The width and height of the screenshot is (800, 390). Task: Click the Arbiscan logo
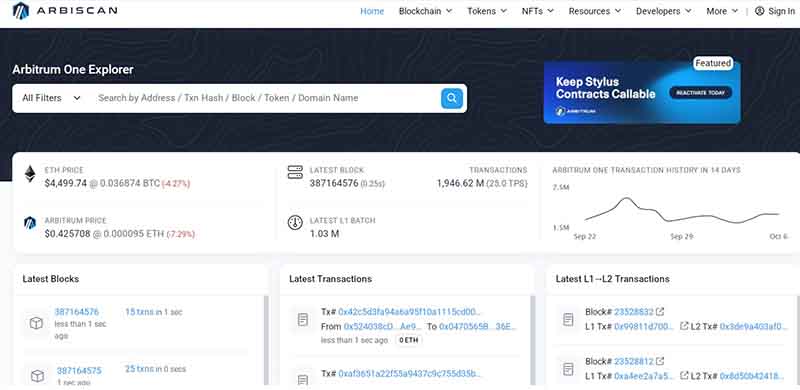click(x=65, y=11)
